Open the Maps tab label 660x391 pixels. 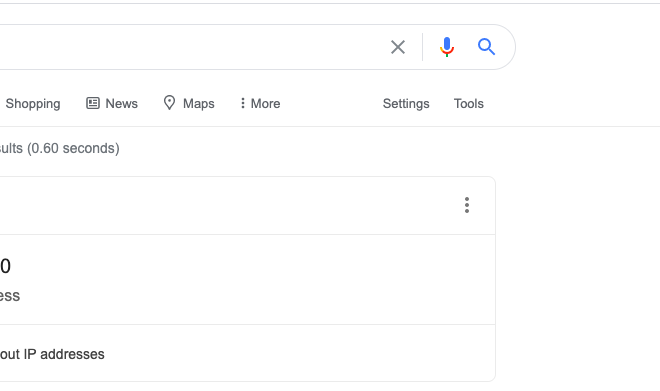(199, 104)
